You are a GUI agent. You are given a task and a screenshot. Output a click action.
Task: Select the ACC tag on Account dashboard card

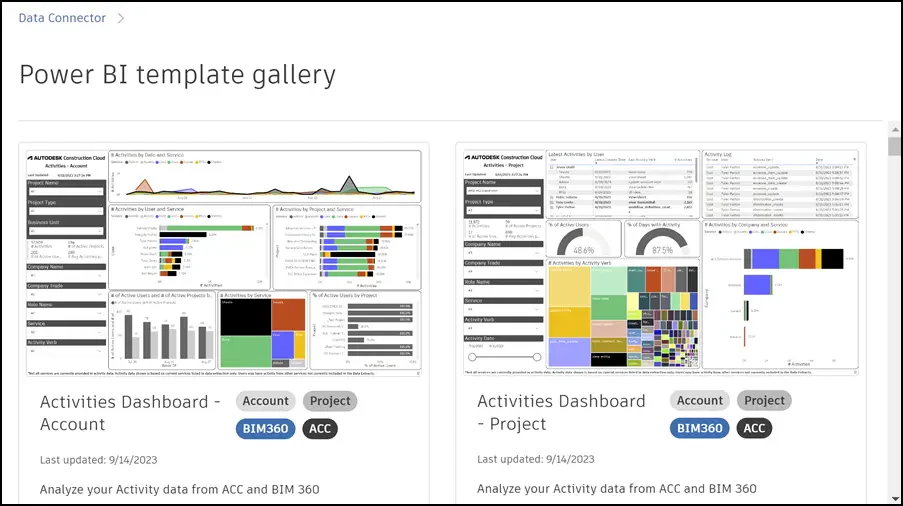click(x=320, y=429)
